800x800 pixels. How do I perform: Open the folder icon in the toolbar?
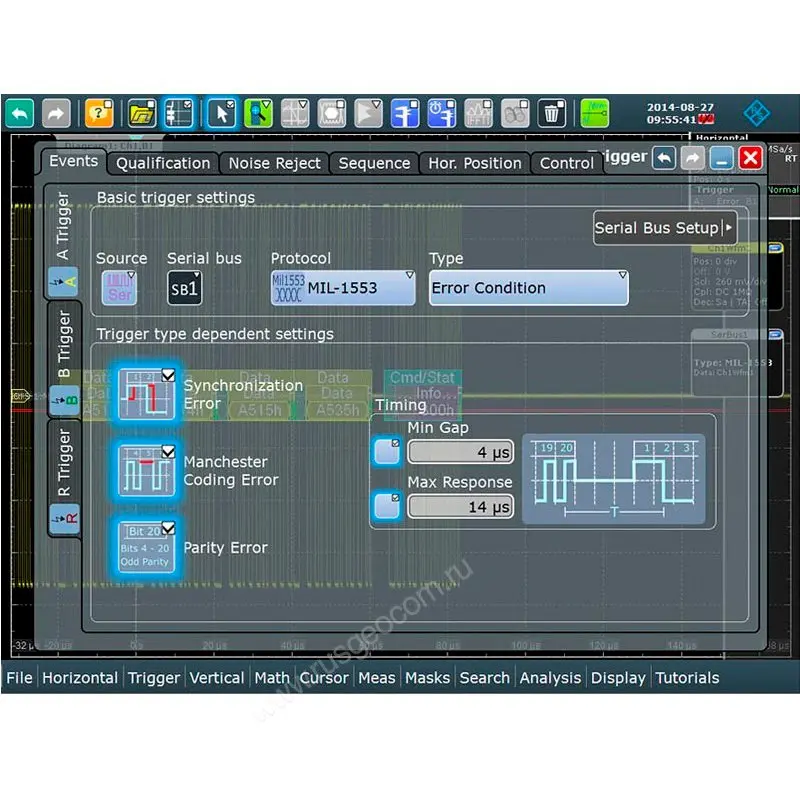click(142, 113)
